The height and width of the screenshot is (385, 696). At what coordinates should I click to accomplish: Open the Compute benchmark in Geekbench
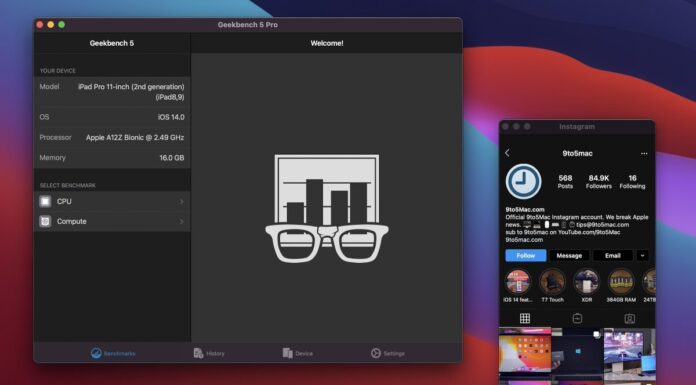[x=112, y=221]
